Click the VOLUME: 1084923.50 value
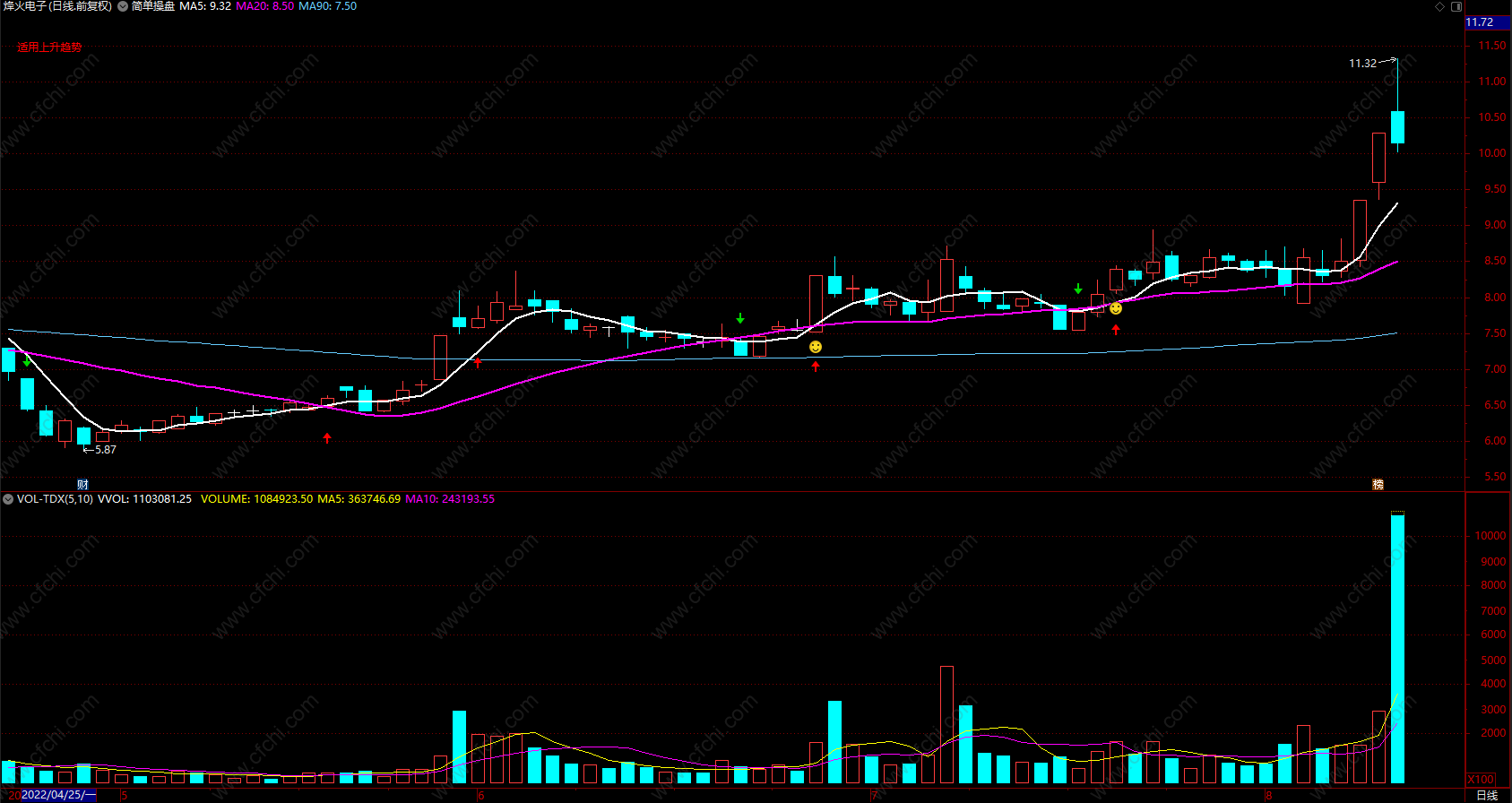Viewport: 1512px width, 803px height. (x=256, y=499)
